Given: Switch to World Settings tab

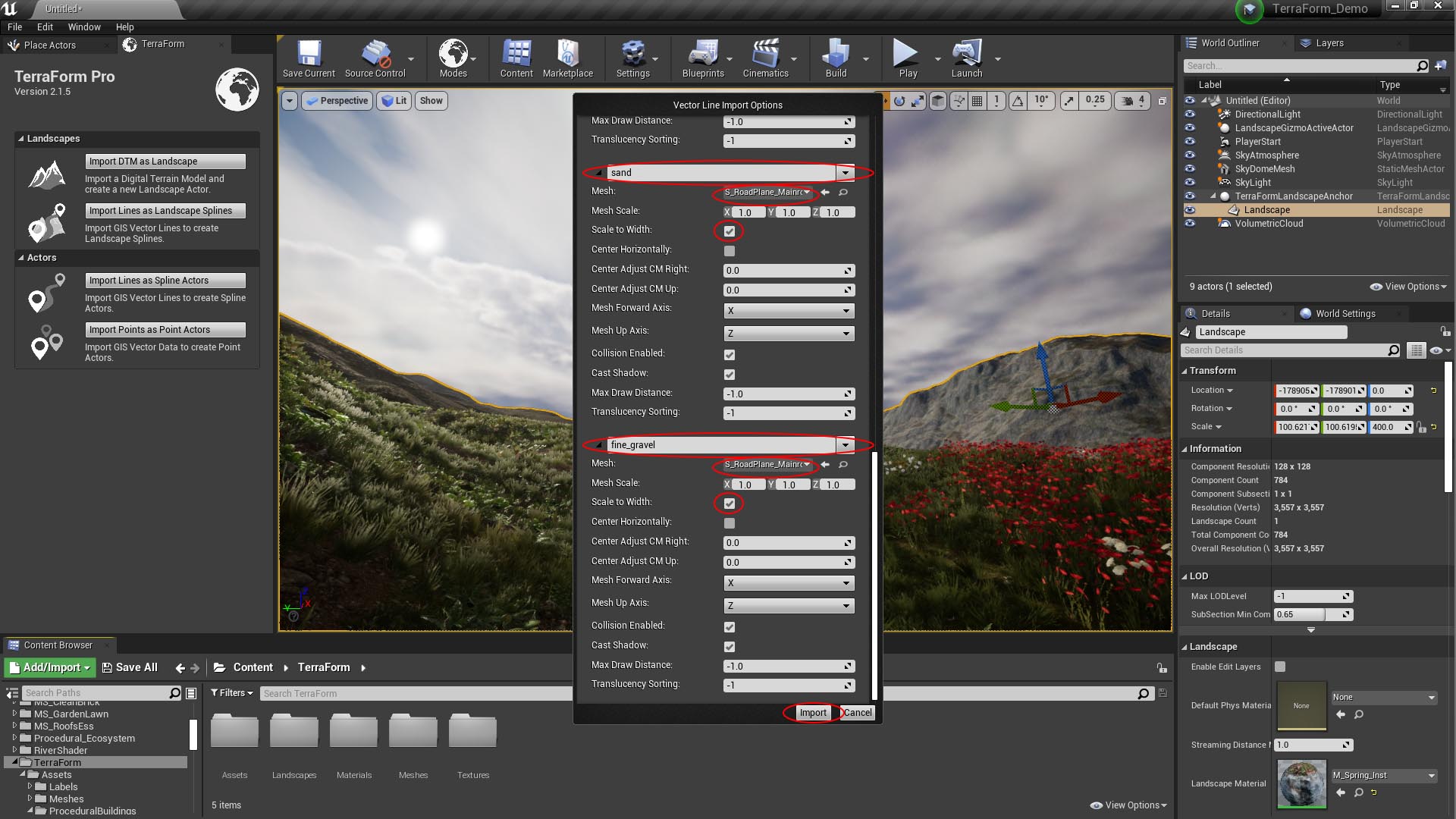Looking at the screenshot, I should [1345, 314].
